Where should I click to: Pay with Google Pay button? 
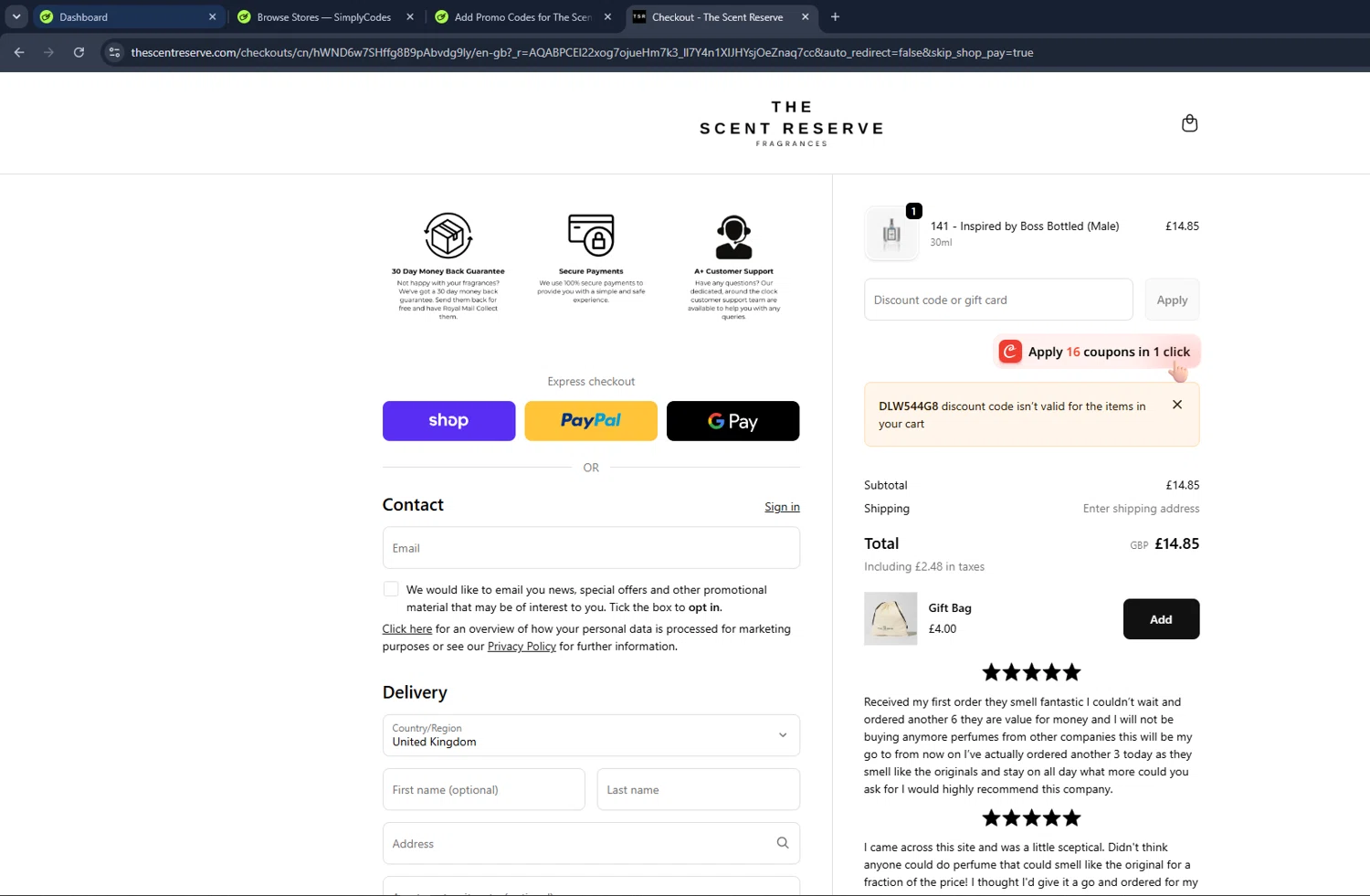click(x=732, y=421)
